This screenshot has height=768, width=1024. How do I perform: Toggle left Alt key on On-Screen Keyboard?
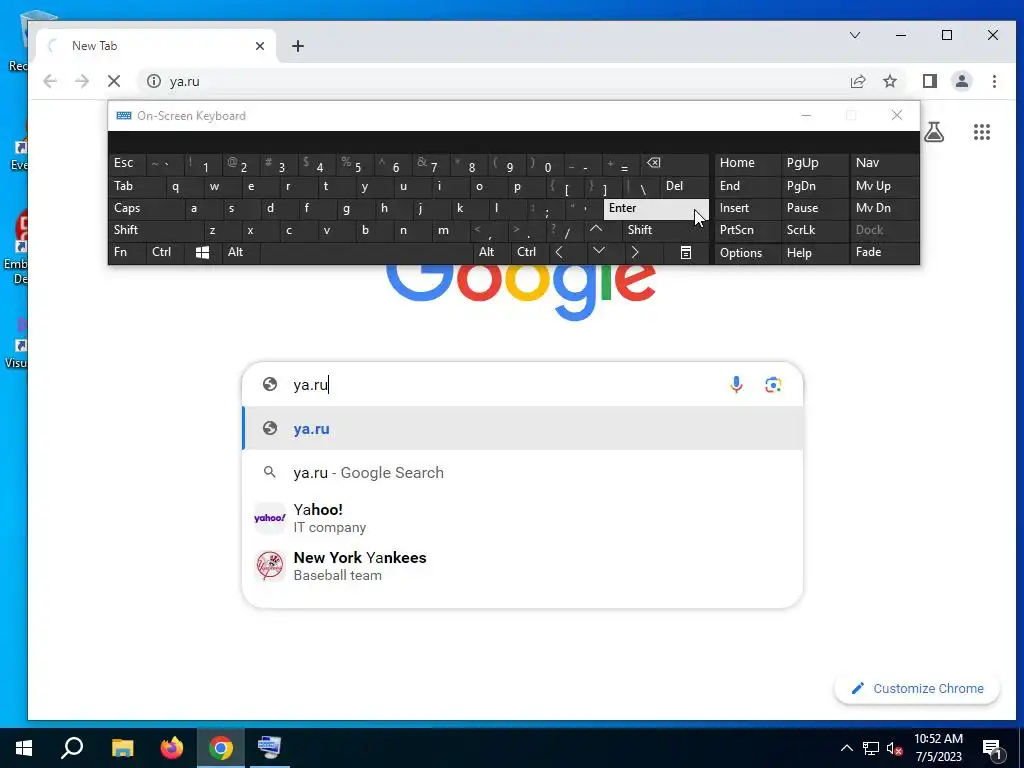[x=240, y=252]
